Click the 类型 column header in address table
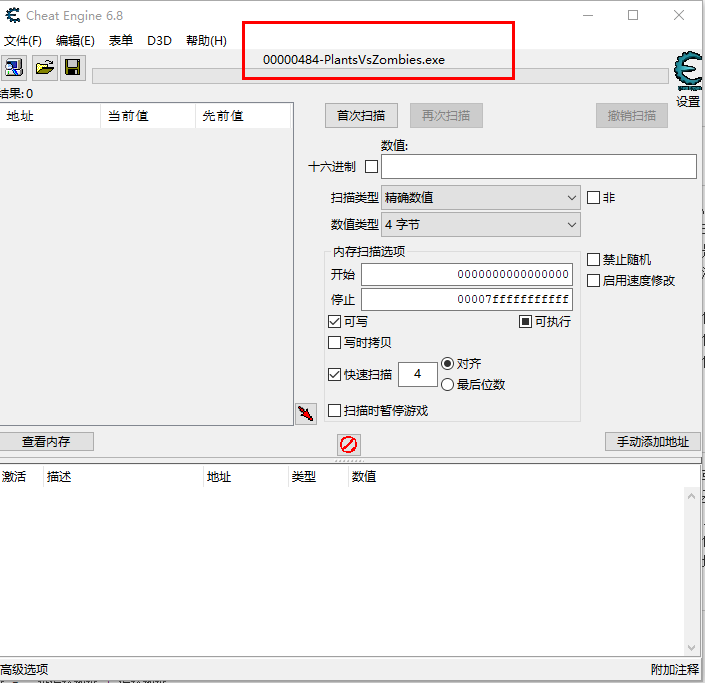The image size is (705, 683). [x=318, y=477]
